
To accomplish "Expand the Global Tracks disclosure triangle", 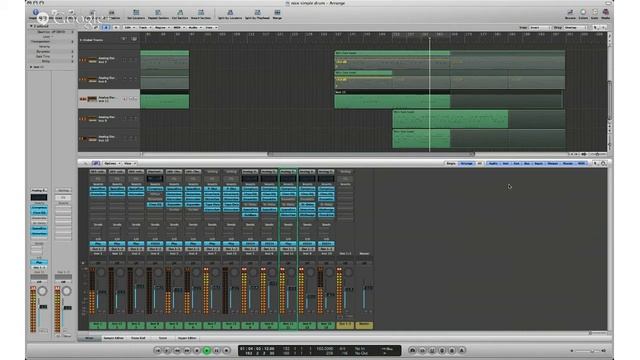I will tap(81, 40).
